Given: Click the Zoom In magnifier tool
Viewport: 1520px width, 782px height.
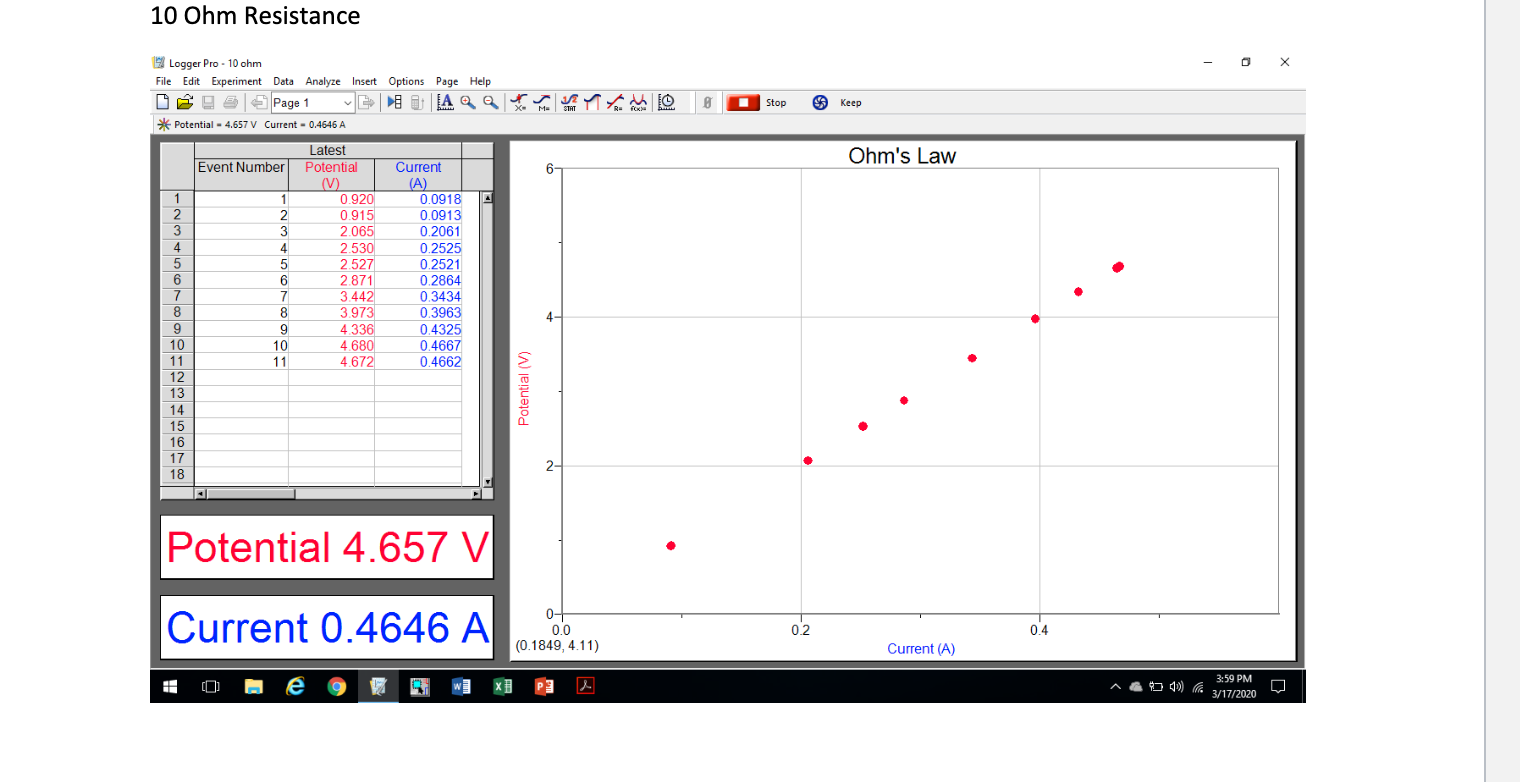Looking at the screenshot, I should 467,102.
